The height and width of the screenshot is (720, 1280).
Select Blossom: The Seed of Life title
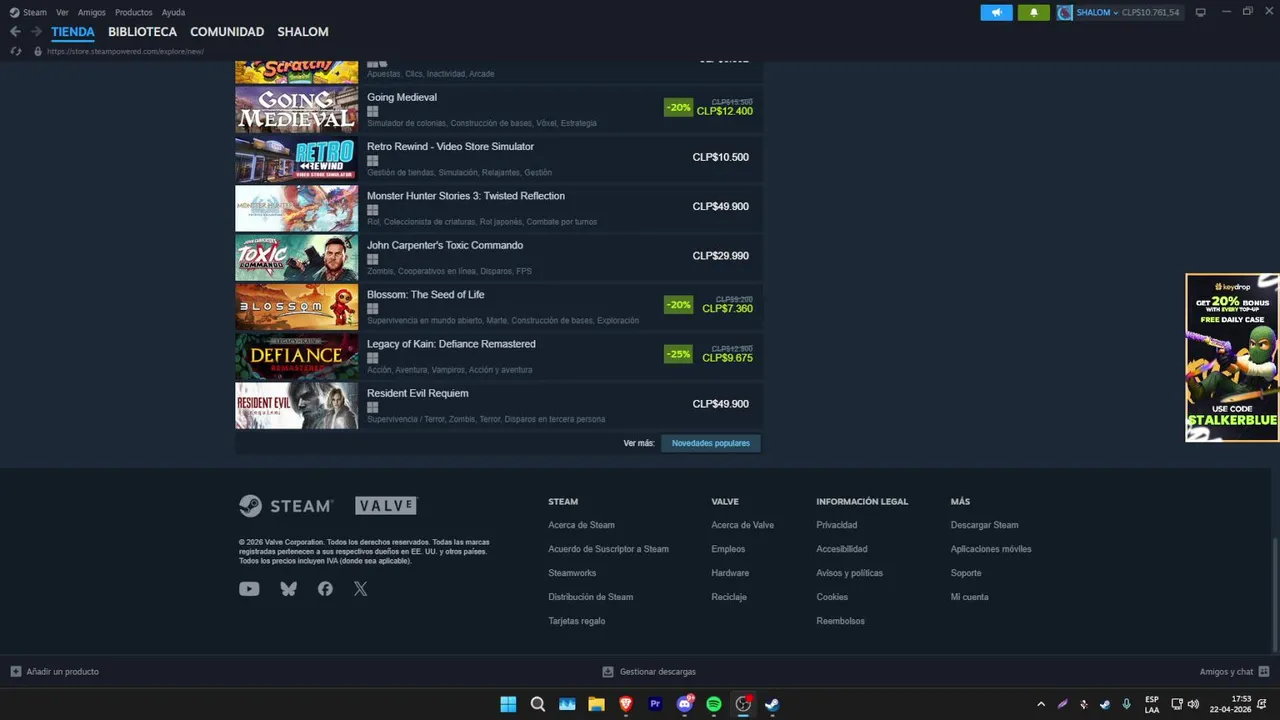[426, 295]
